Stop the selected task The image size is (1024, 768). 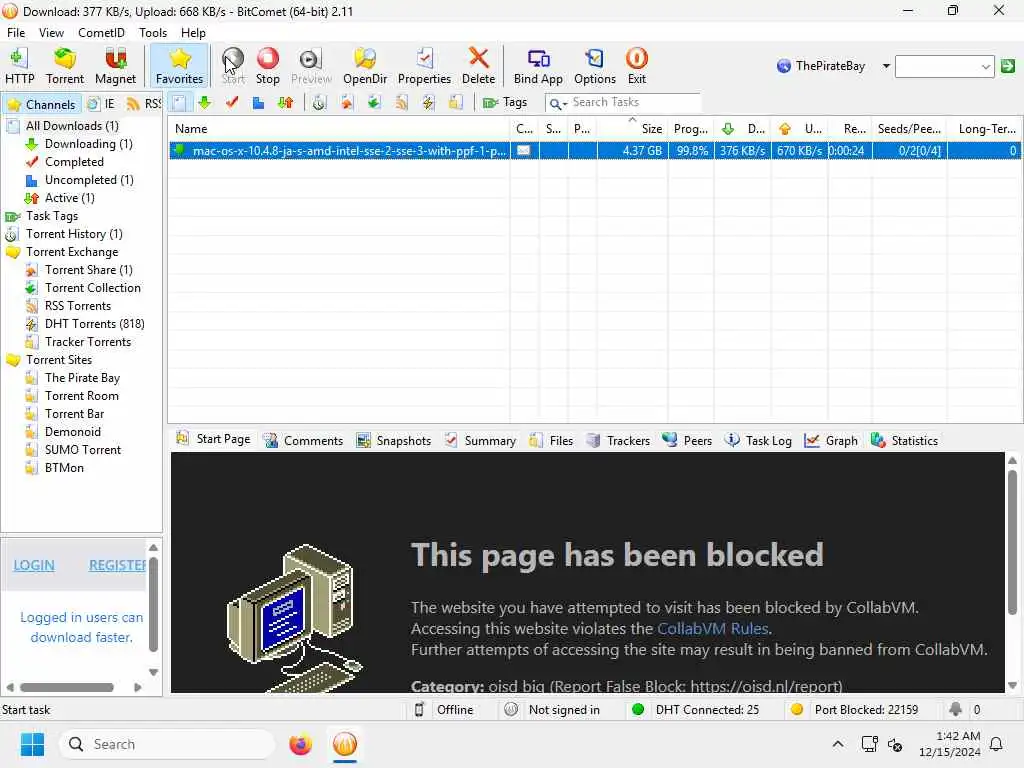(267, 66)
